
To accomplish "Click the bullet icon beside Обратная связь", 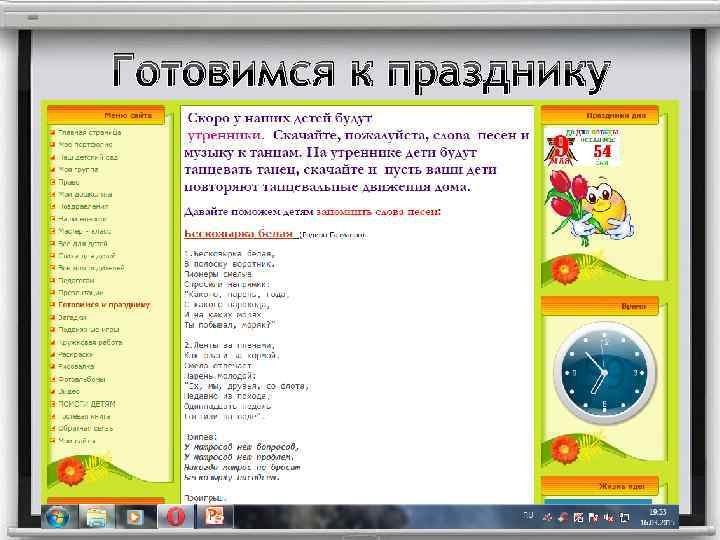I will click(x=52, y=429).
